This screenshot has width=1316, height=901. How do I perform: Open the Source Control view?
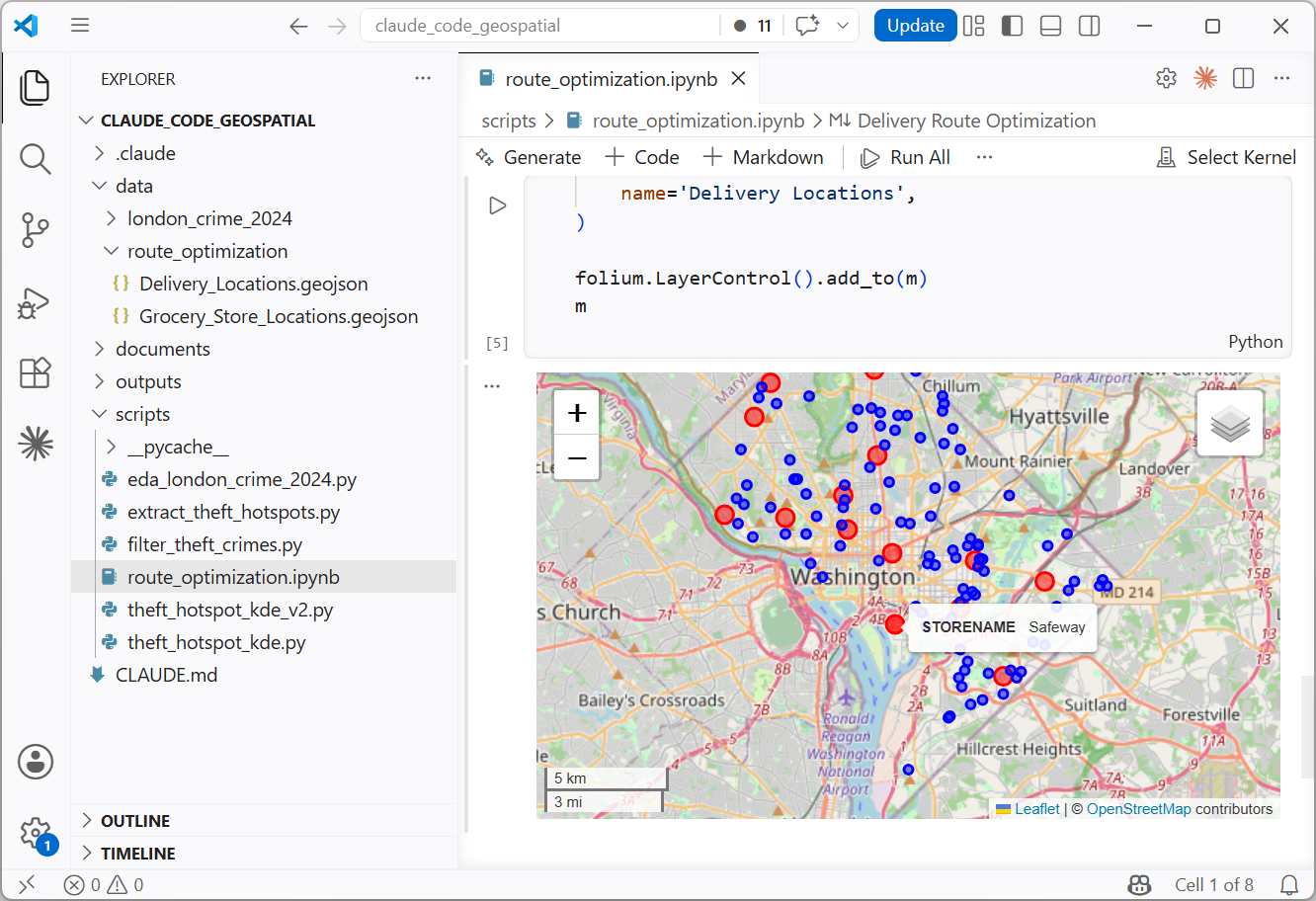click(x=36, y=230)
